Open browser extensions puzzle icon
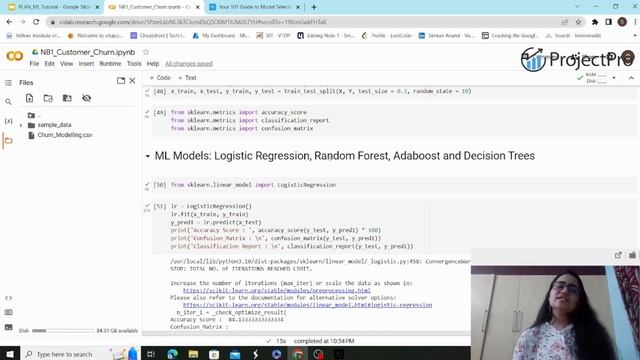Image resolution: width=640 pixels, height=360 pixels. click(x=595, y=22)
